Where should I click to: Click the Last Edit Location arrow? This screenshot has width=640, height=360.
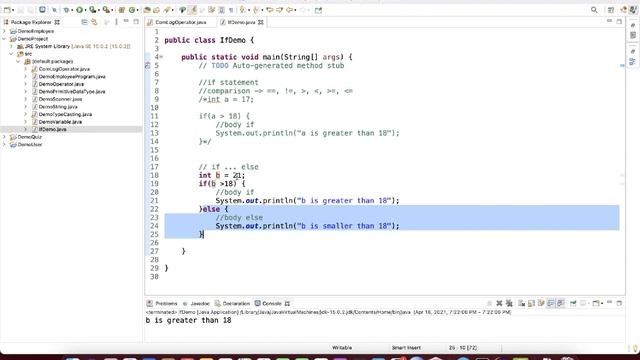tap(269, 10)
